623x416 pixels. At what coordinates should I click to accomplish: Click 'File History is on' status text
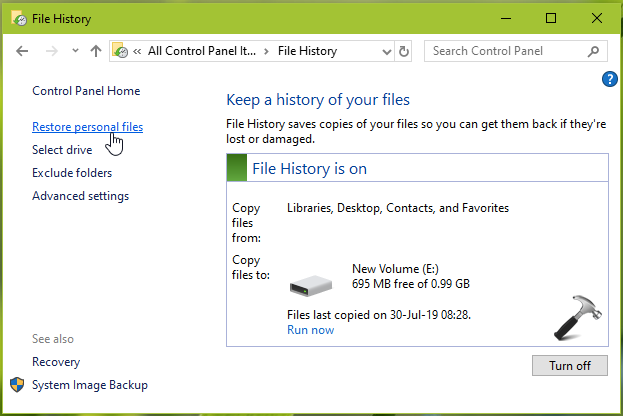pos(310,168)
